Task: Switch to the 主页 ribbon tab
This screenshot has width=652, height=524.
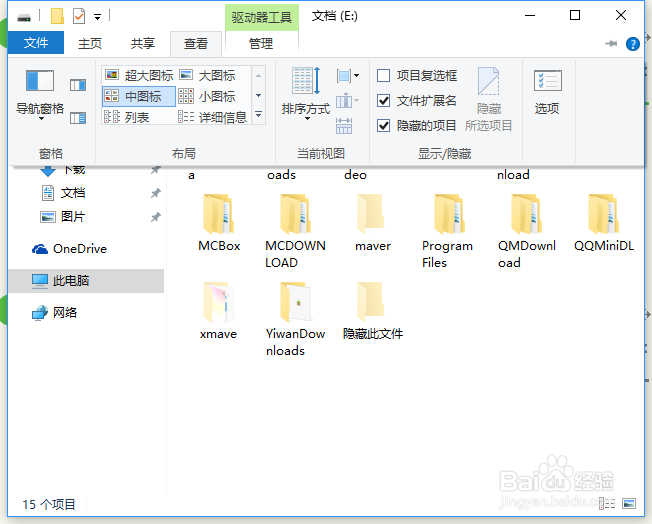Action: click(x=90, y=43)
